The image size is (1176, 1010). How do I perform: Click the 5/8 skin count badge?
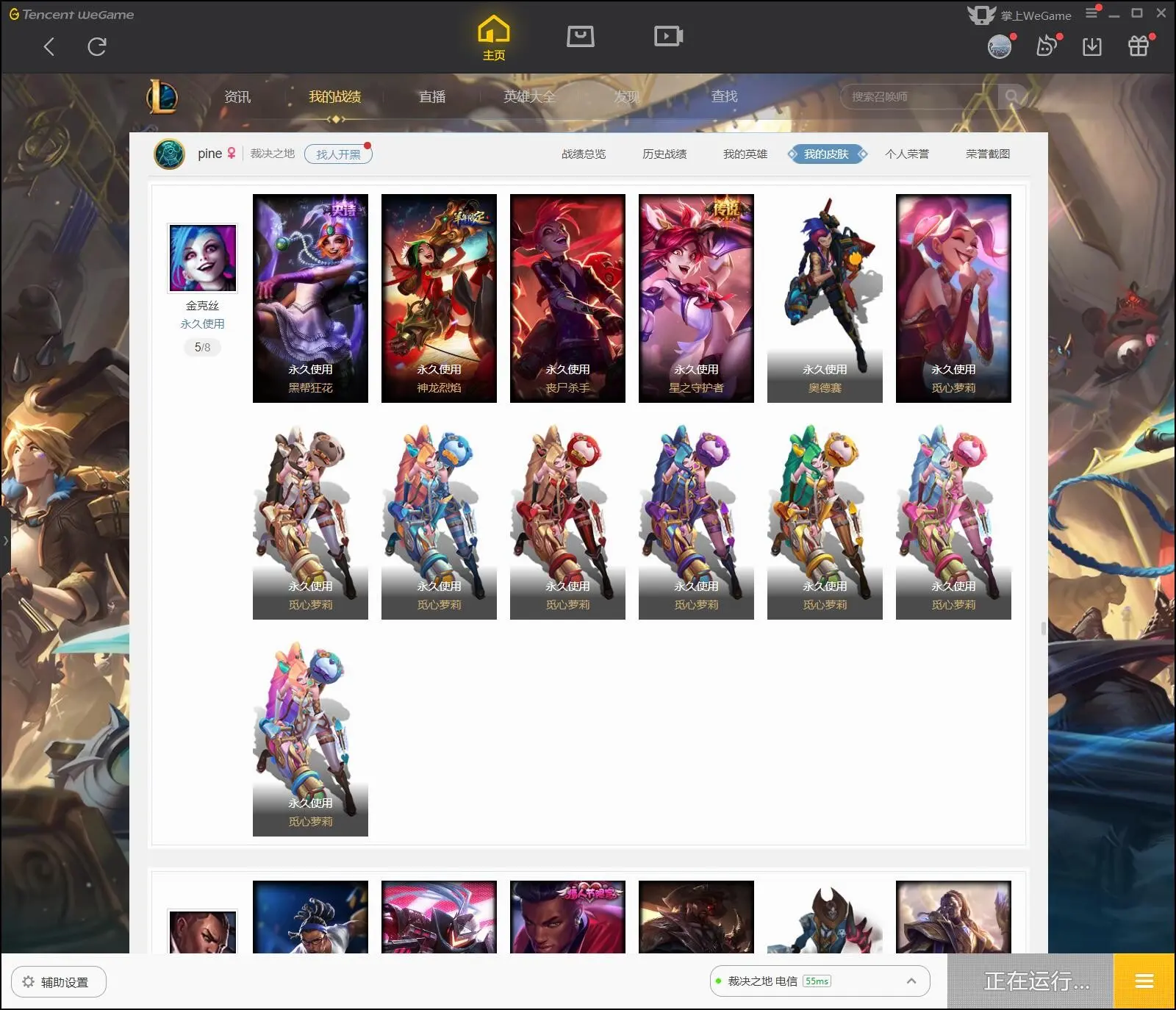coord(202,347)
